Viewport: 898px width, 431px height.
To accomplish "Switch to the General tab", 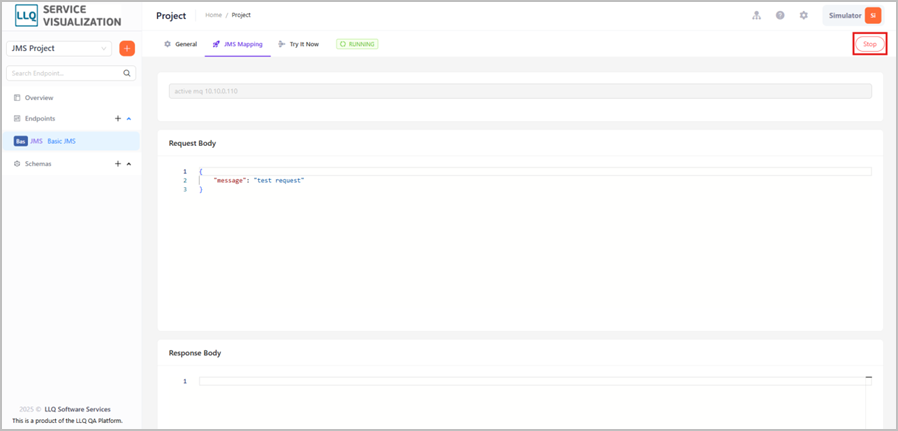I will tap(180, 44).
